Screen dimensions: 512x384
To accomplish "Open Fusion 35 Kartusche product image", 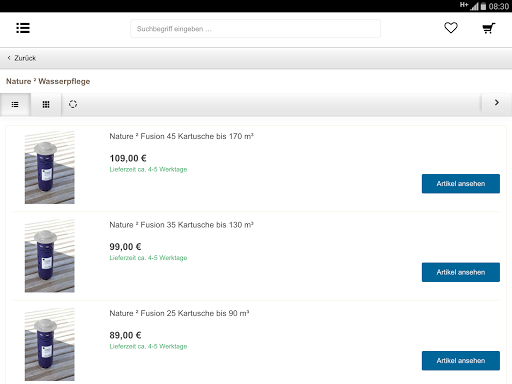I will coord(50,256).
